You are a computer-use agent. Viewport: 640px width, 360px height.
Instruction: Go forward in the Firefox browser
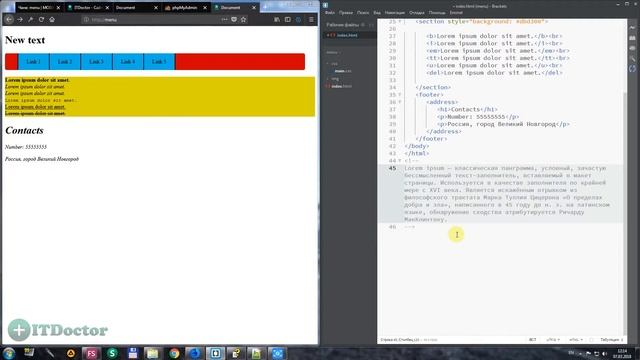(x=20, y=19)
